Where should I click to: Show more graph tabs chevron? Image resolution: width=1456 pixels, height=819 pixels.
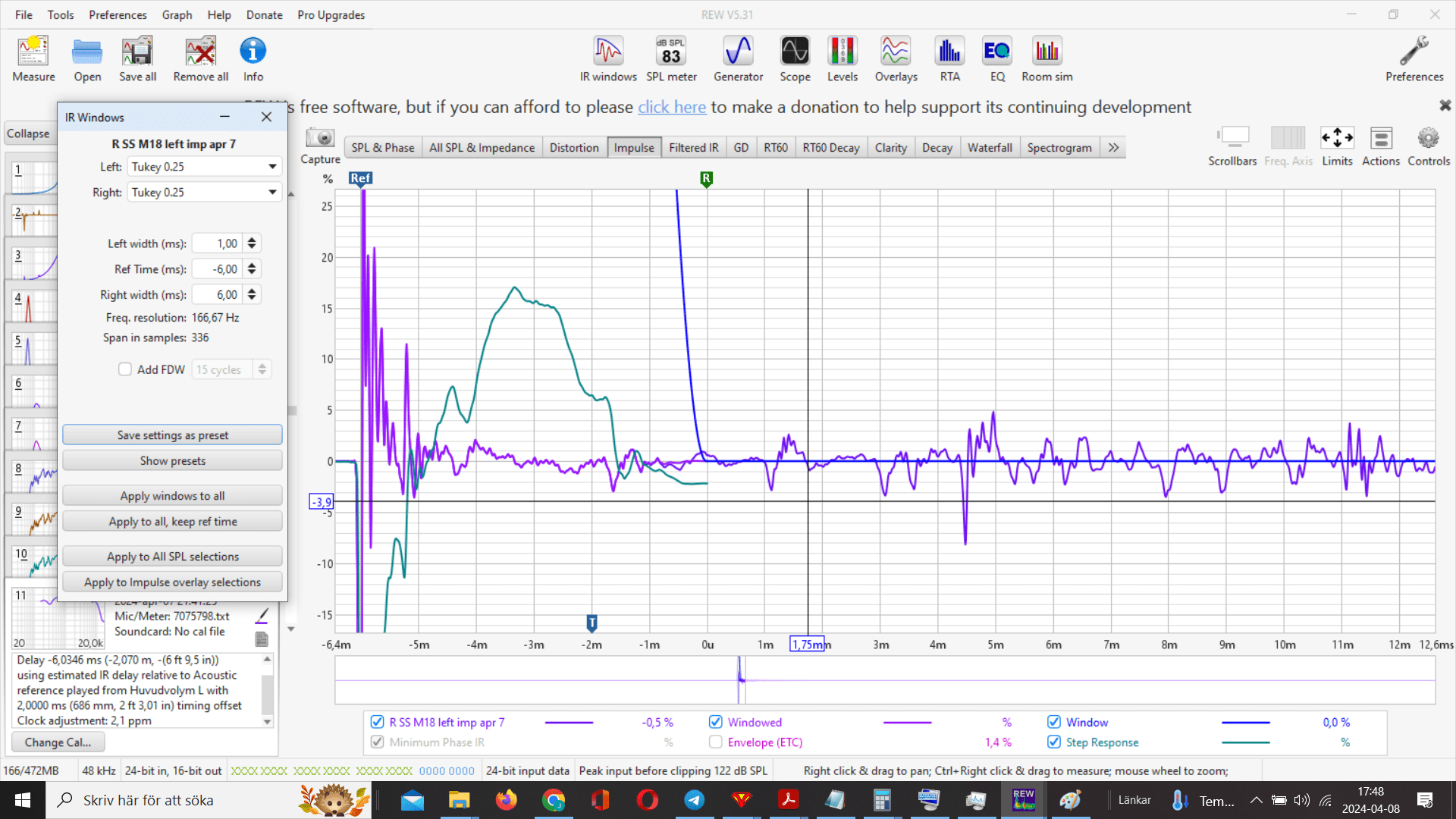click(x=1113, y=147)
